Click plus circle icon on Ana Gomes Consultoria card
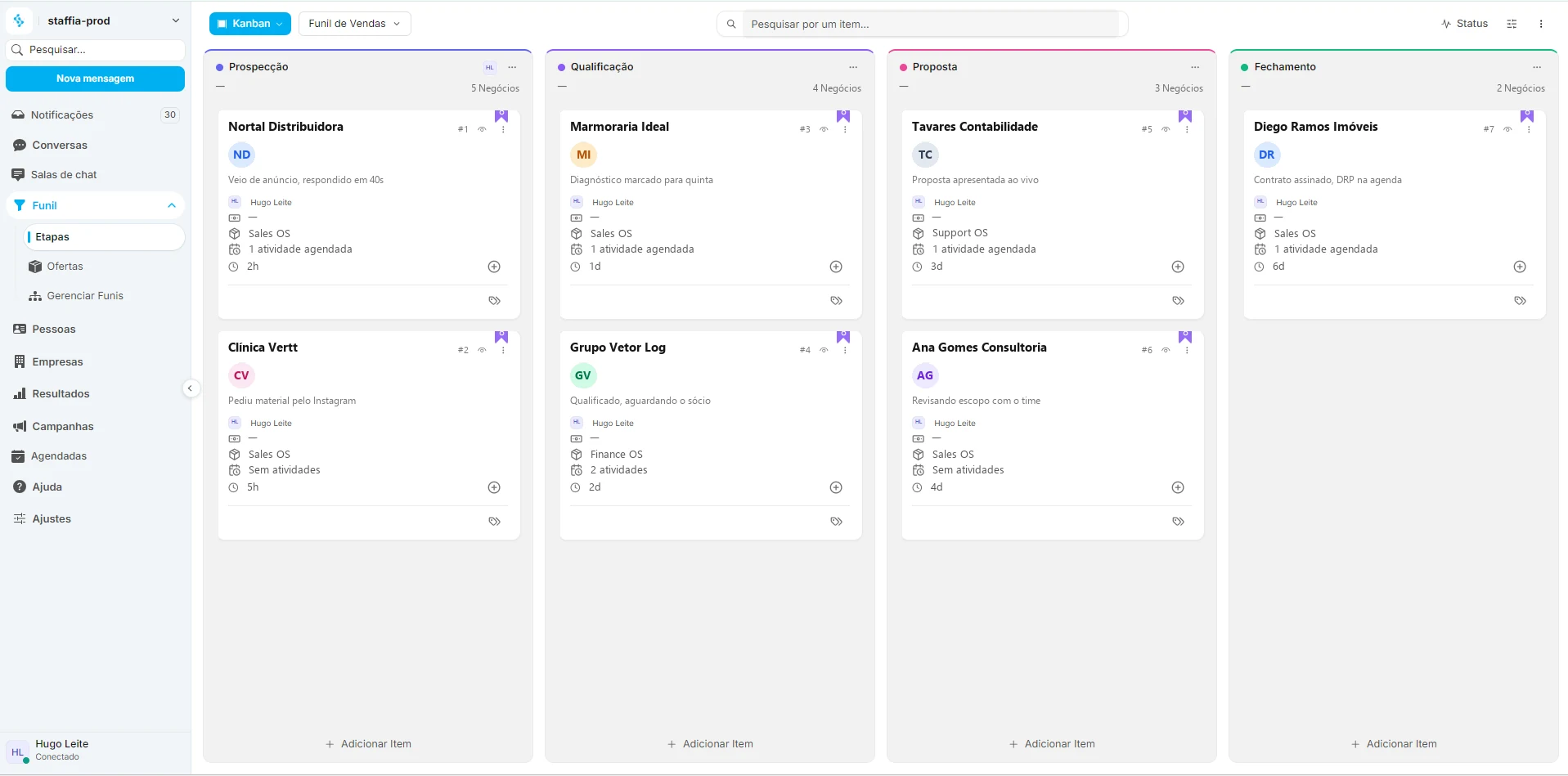Screen dimensions: 1568x776 1178,487
